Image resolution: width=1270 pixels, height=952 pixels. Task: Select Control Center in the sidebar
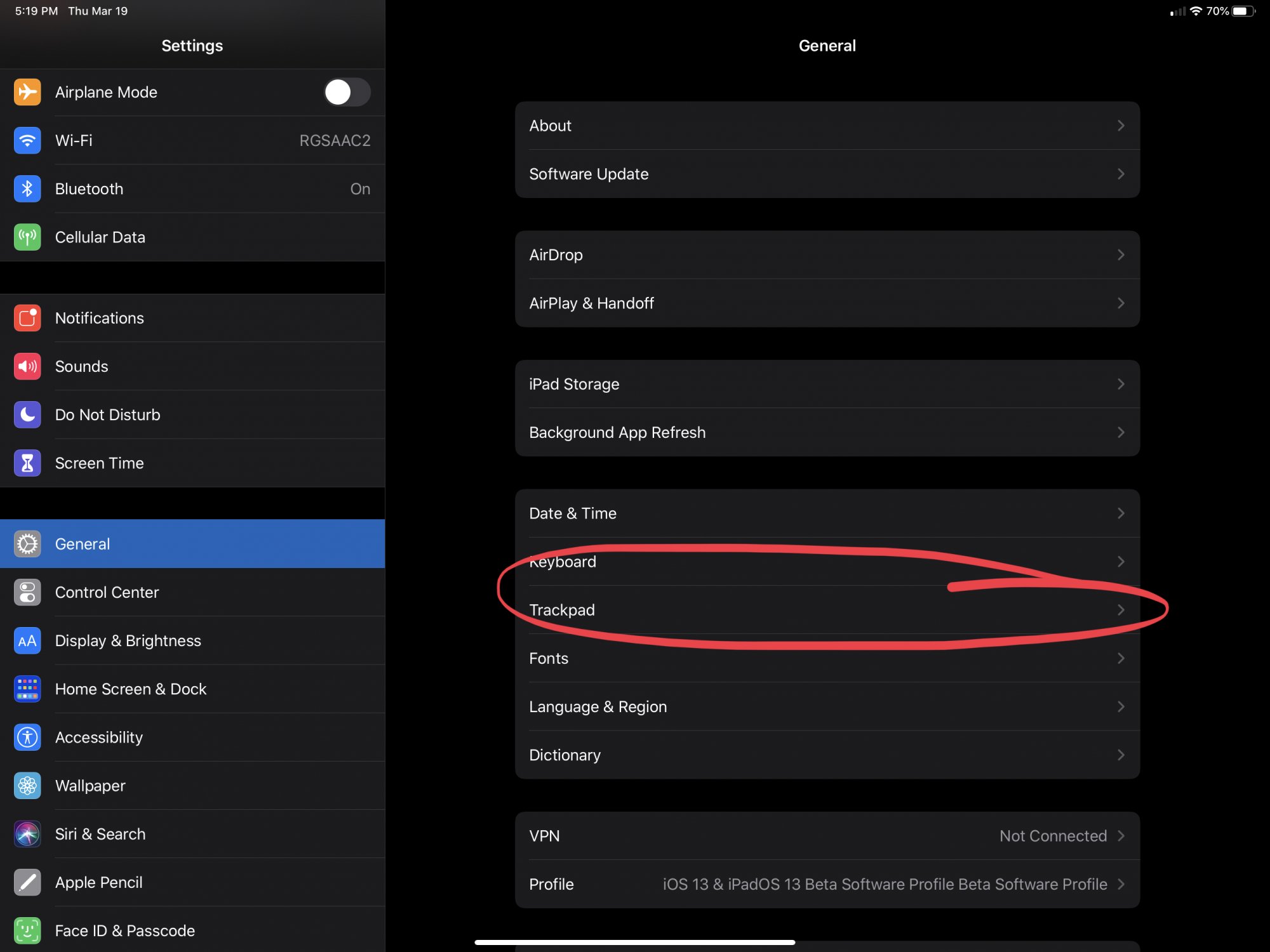click(x=192, y=592)
